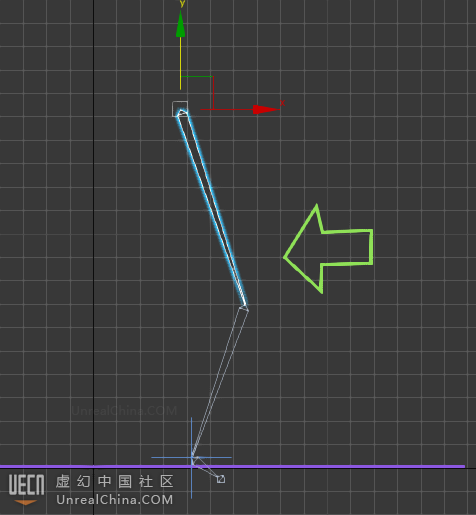The height and width of the screenshot is (515, 476).
Task: Click the blue IK goal crosshair center
Action: 191,457
